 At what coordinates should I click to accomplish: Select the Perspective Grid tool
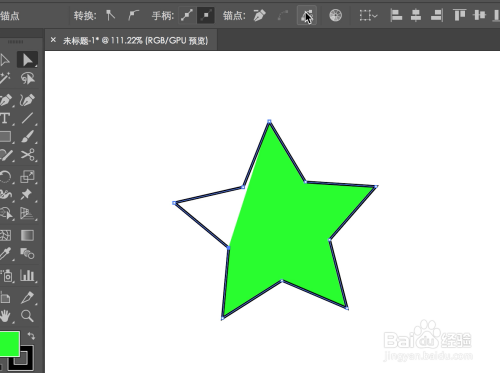tap(27, 213)
